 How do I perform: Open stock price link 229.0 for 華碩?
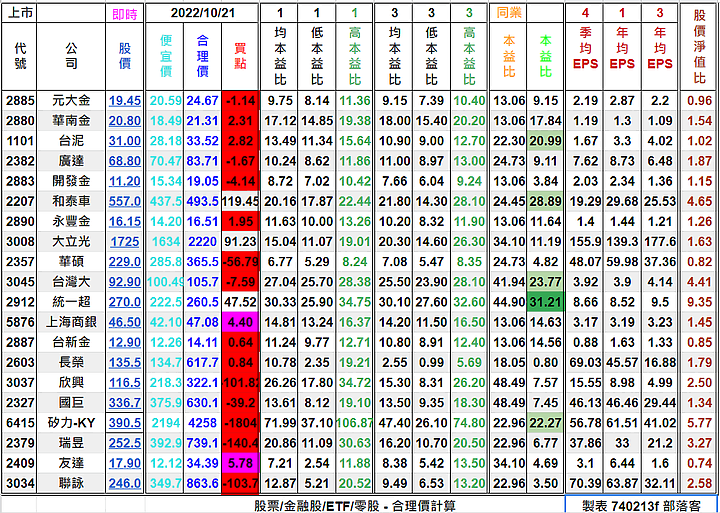[125, 262]
